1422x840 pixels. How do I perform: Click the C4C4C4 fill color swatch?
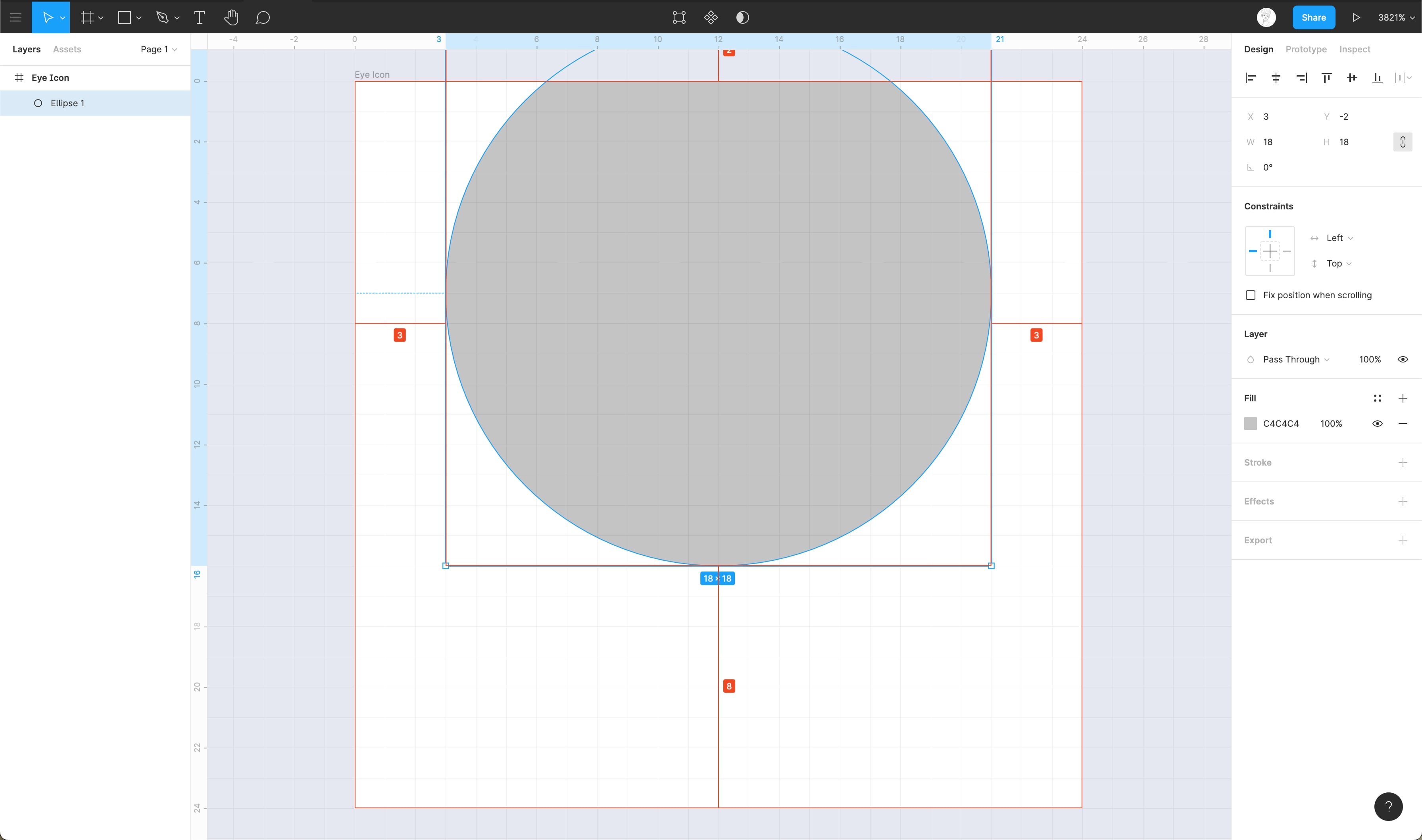click(x=1251, y=424)
